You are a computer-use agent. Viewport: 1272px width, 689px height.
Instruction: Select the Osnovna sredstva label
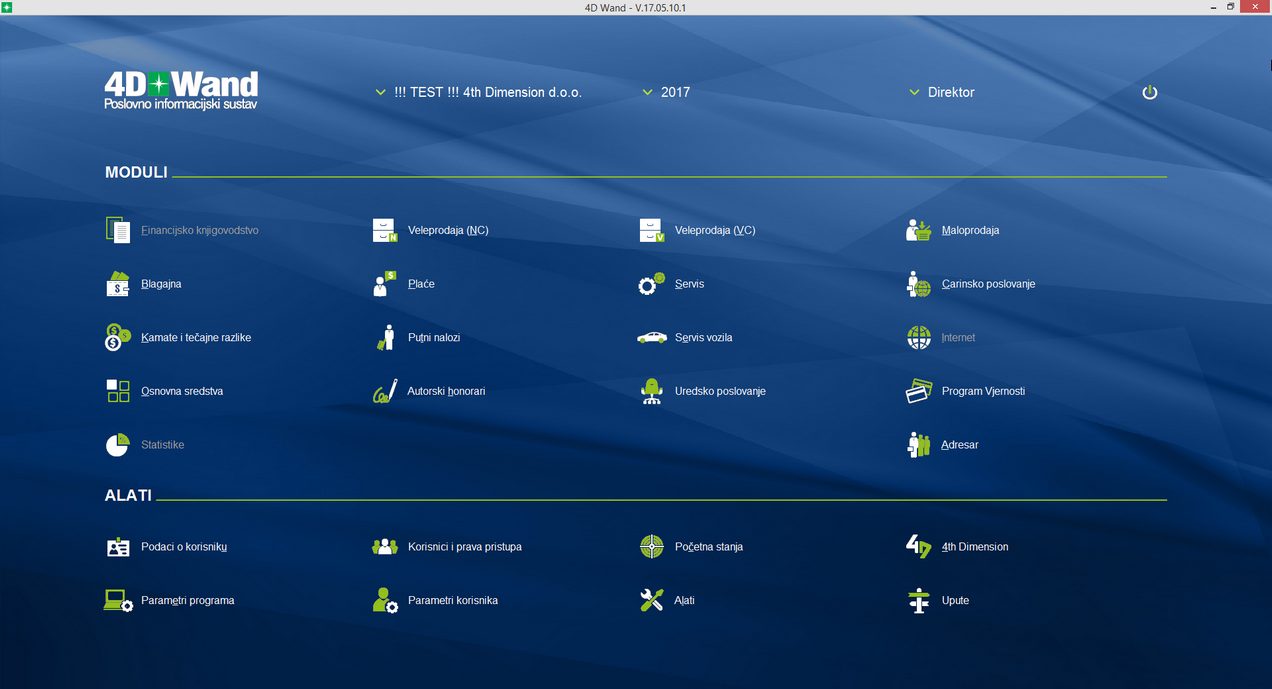182,391
